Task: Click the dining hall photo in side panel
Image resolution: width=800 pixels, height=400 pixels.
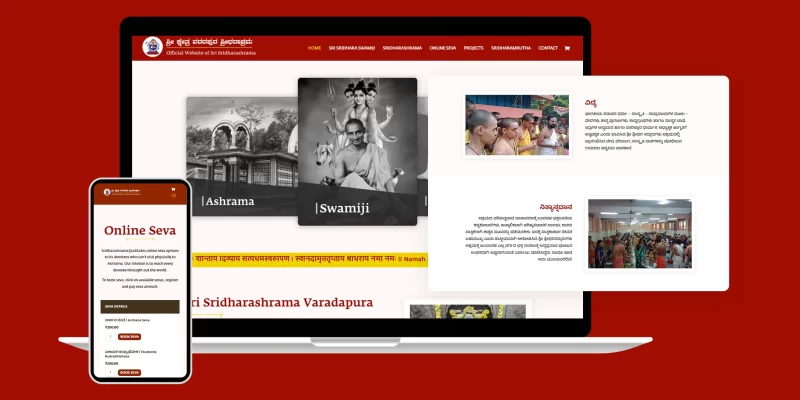Action: (640, 233)
